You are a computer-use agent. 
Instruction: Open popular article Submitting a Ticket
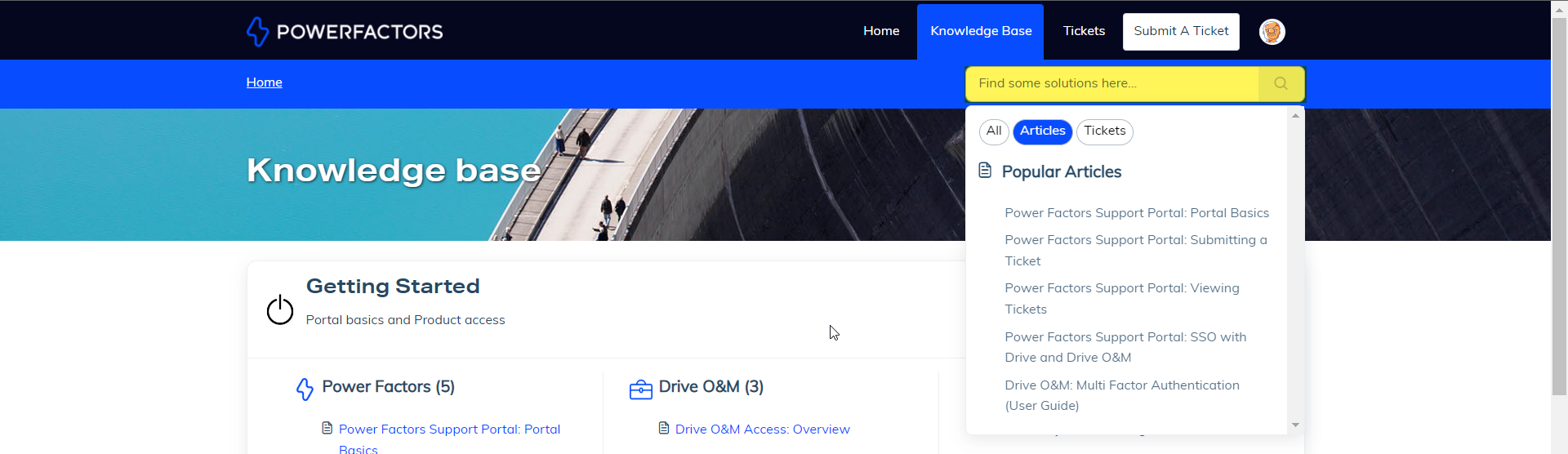click(x=1136, y=251)
